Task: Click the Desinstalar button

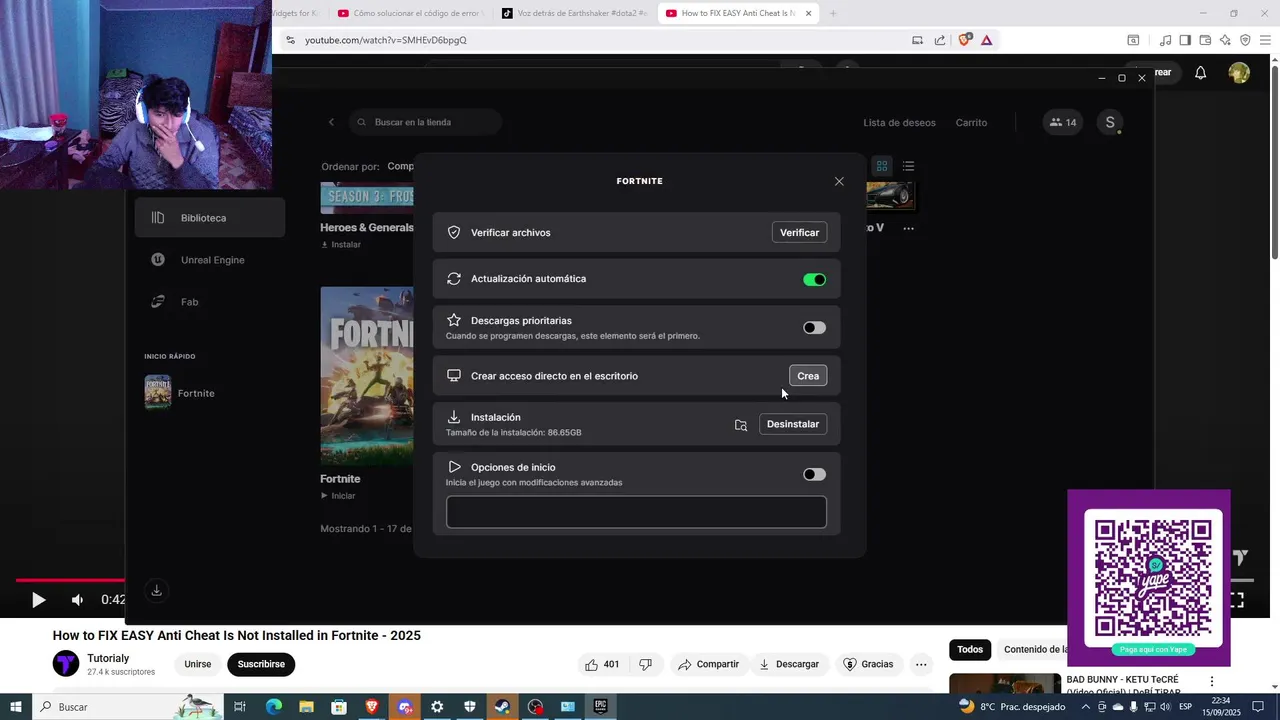Action: (793, 424)
